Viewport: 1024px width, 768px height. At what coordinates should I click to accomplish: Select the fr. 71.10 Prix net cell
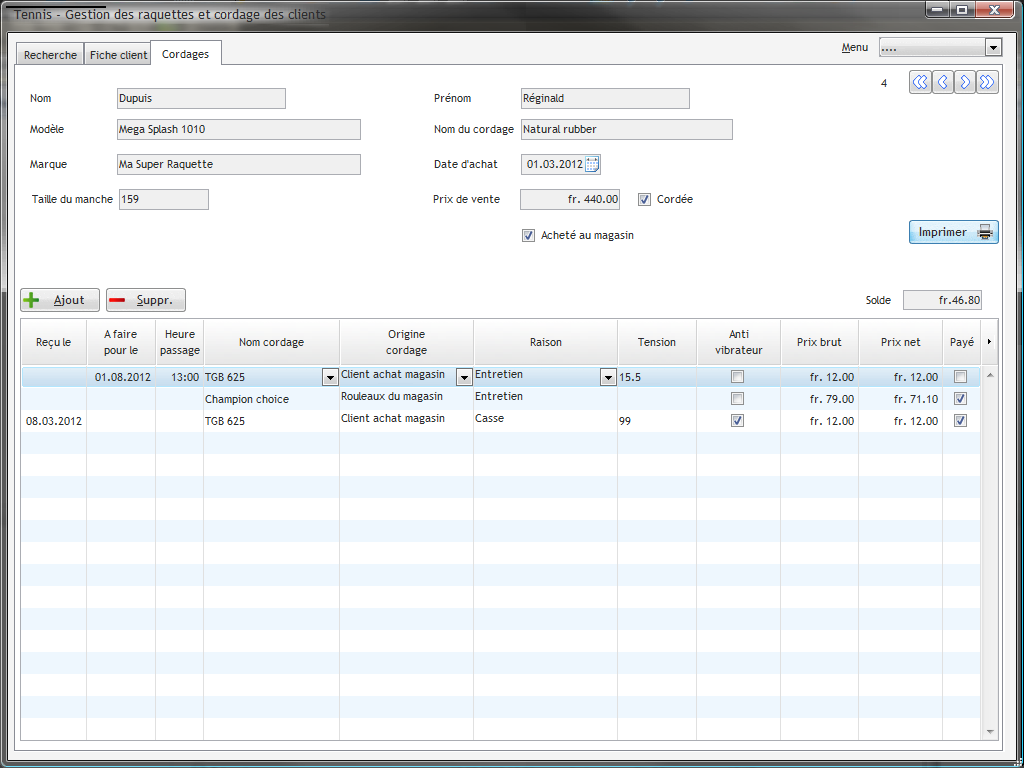coord(901,399)
